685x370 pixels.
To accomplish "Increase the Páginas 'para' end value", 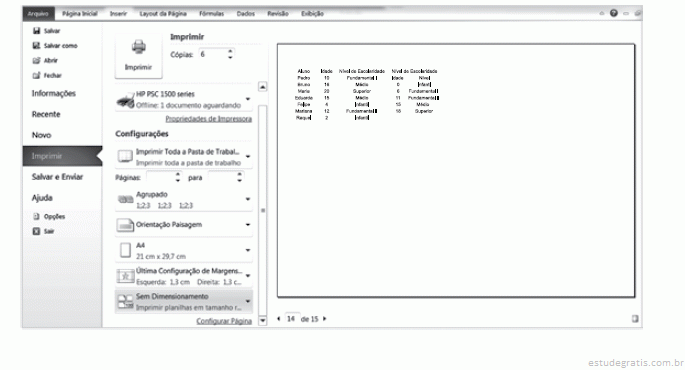I will 239,174.
